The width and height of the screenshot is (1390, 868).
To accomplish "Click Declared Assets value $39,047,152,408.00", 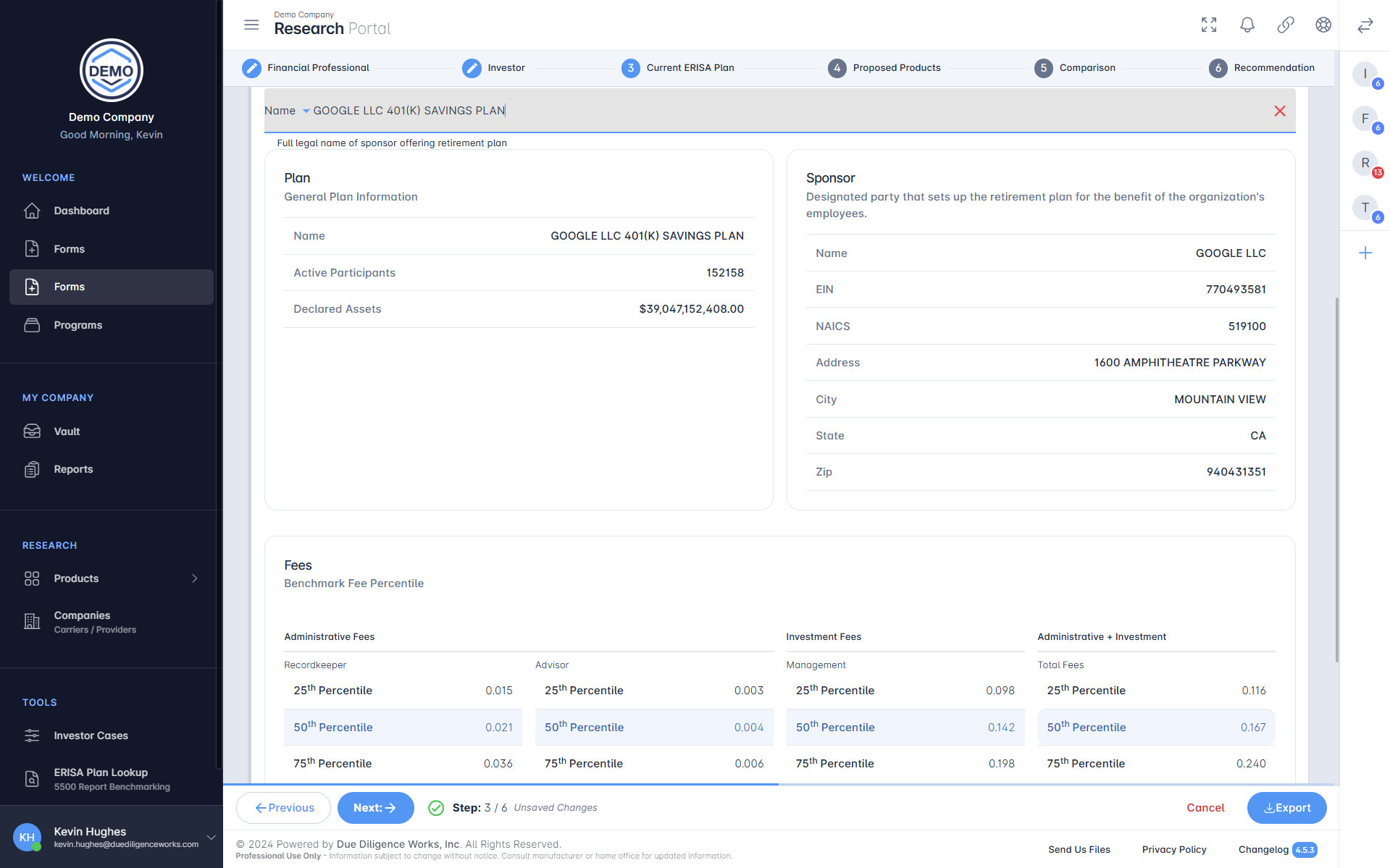I will pyautogui.click(x=691, y=309).
